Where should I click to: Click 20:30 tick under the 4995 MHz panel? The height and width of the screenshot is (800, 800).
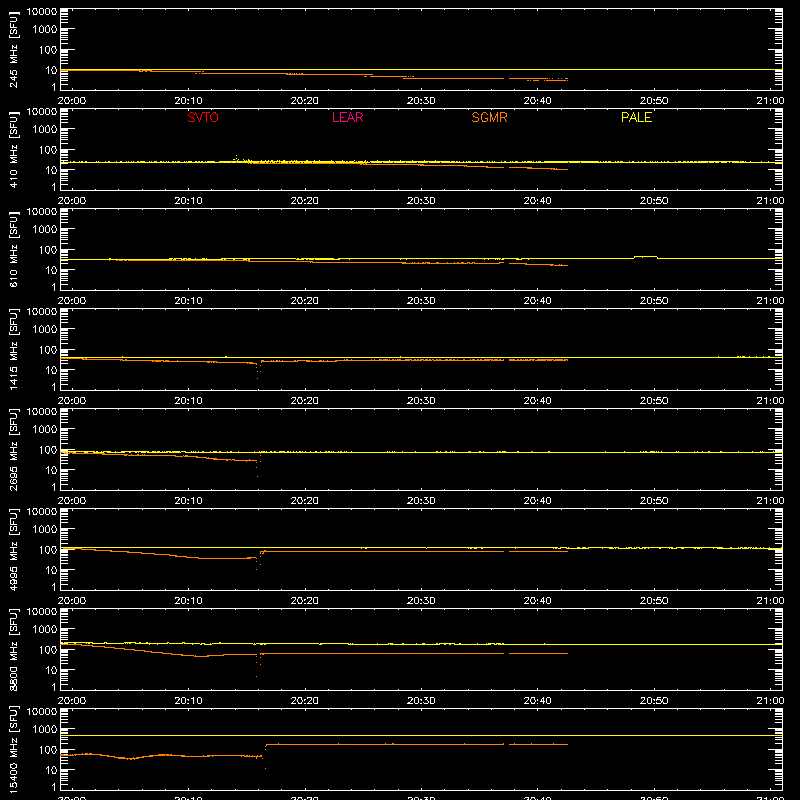421,601
